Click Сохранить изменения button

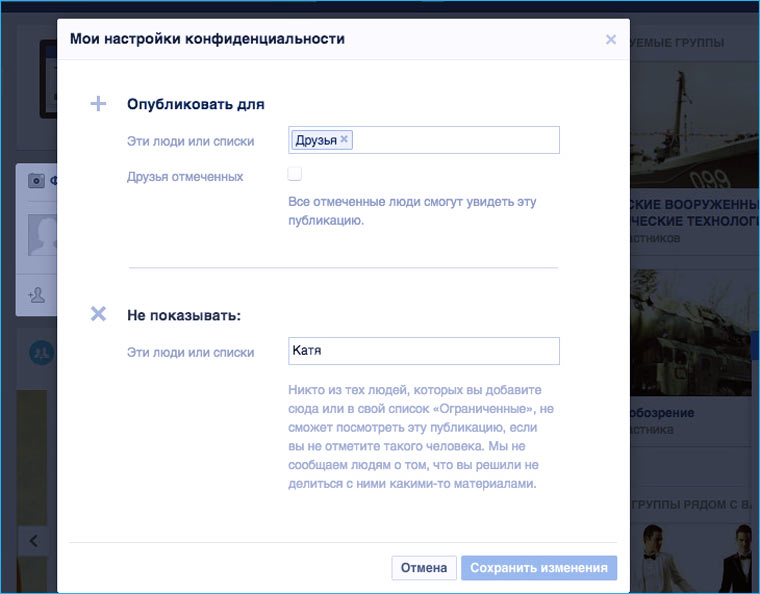[x=538, y=568]
